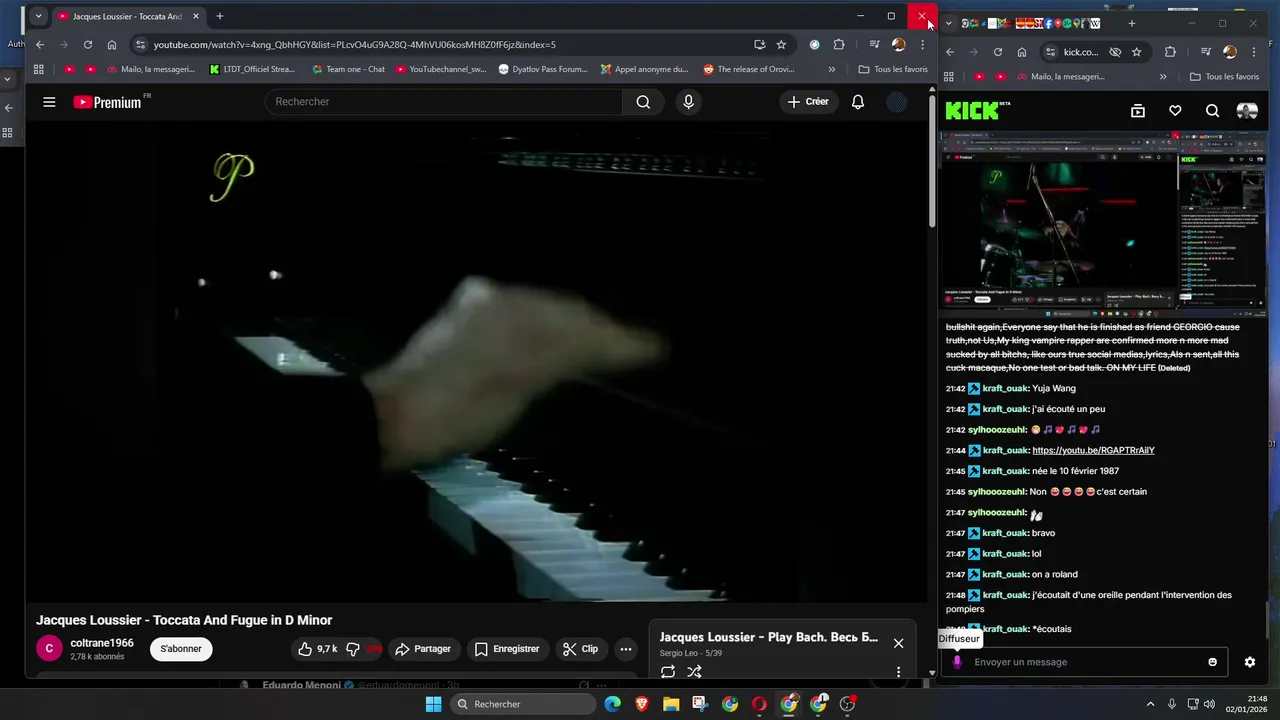The width and height of the screenshot is (1280, 720).
Task: Open the apps grid in YouTube bookmarks bar
Action: pyautogui.click(x=39, y=69)
